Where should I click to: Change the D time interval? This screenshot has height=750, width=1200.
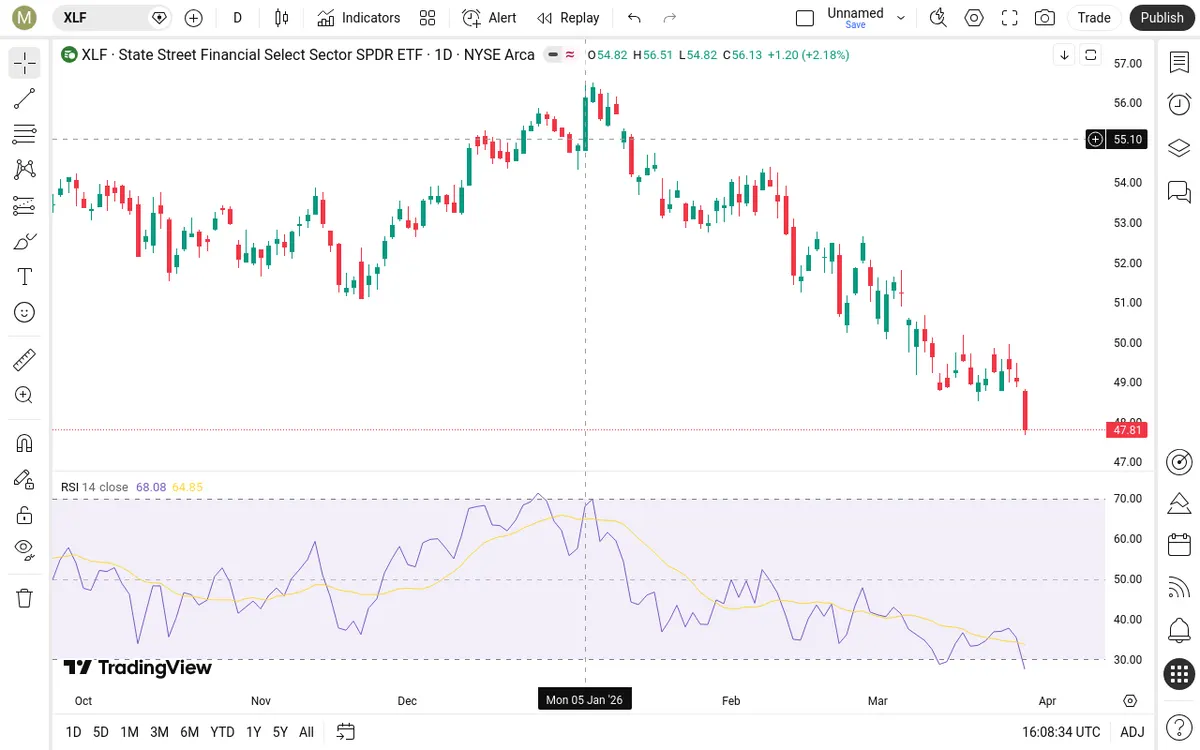click(237, 17)
